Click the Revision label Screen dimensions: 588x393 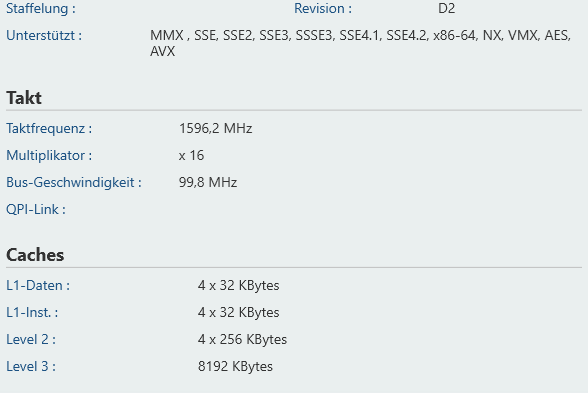coord(323,9)
